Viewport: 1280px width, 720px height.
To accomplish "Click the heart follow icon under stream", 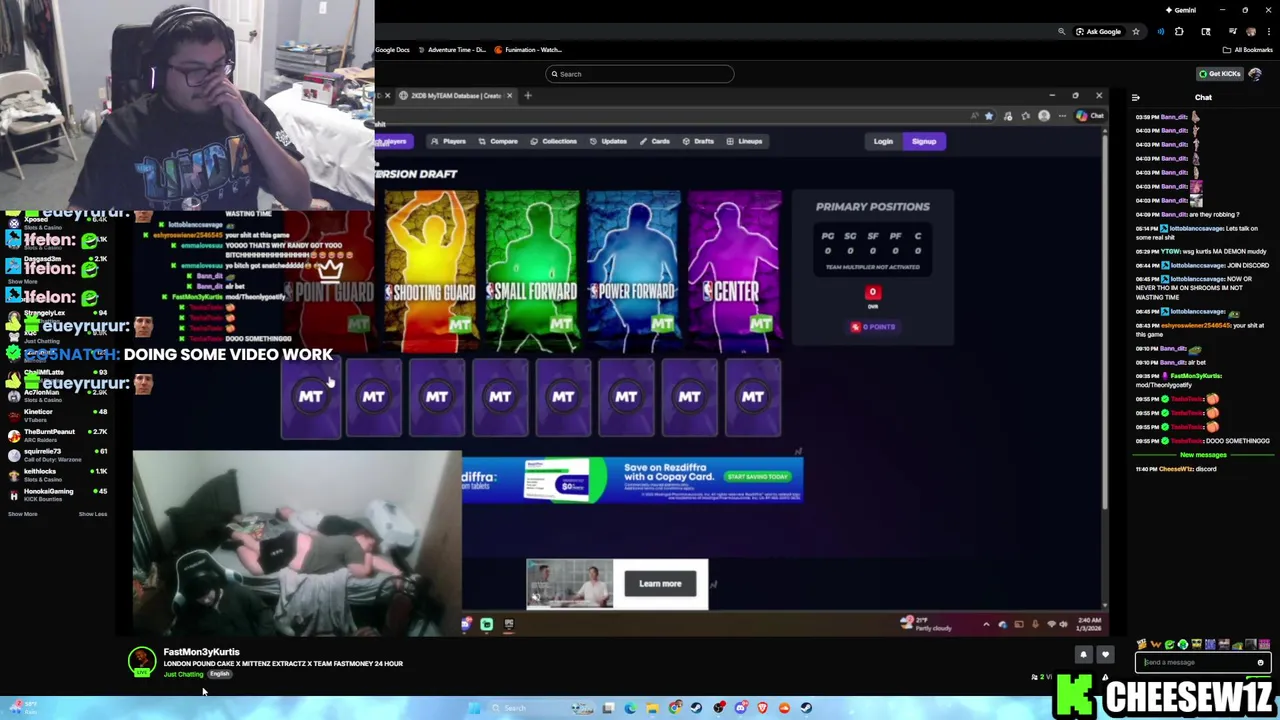I will click(x=1105, y=655).
